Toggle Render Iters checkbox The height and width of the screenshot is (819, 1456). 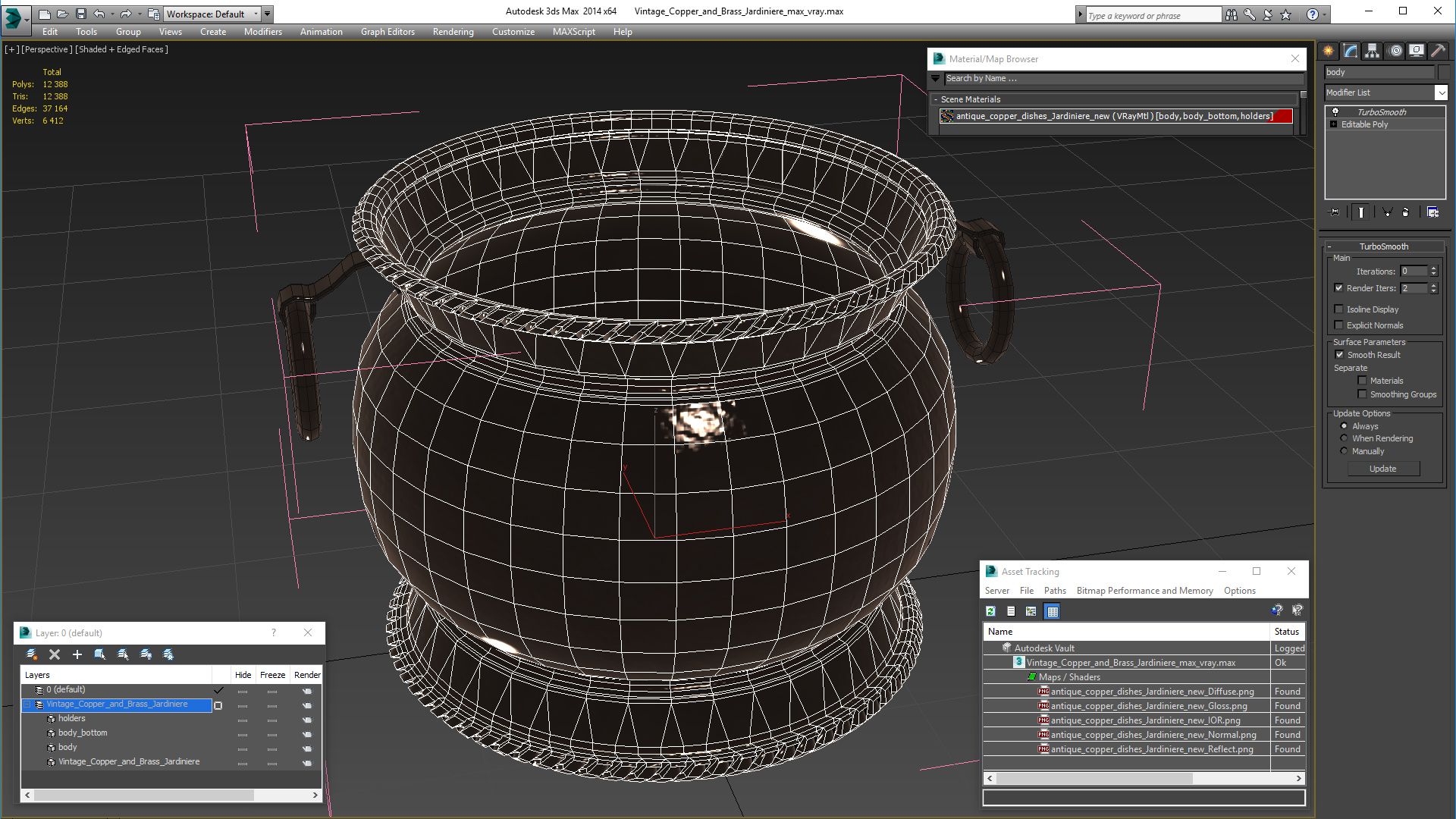point(1339,288)
